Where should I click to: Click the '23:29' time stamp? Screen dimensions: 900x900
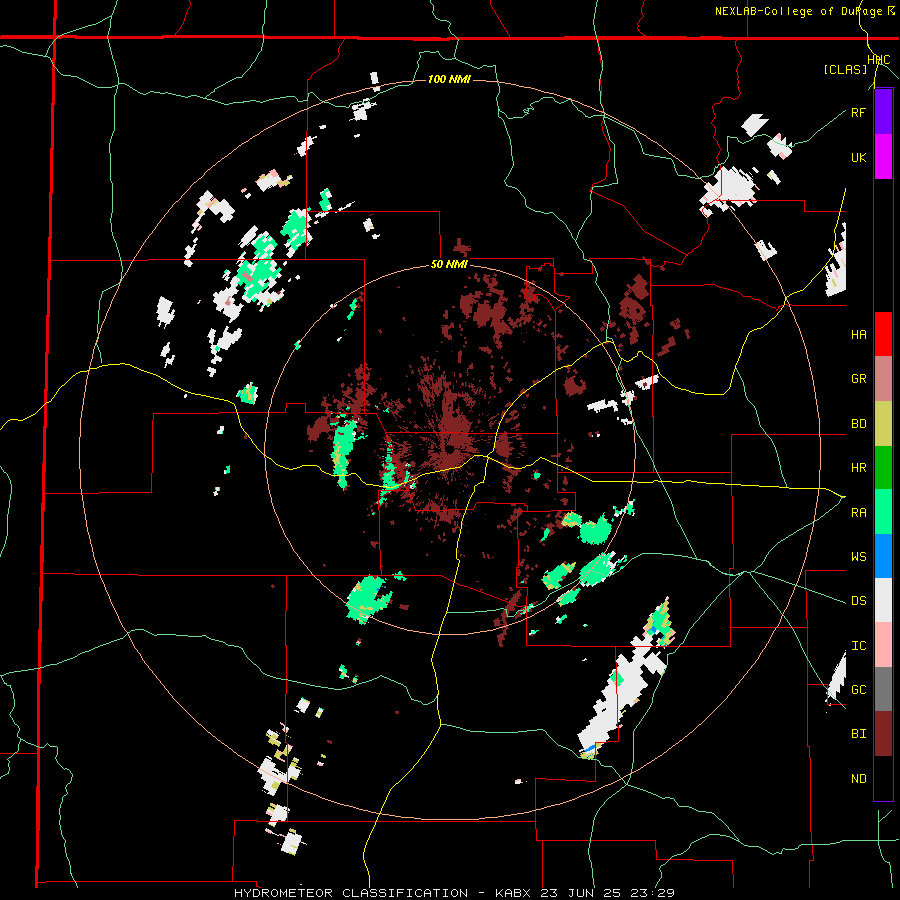coord(653,893)
